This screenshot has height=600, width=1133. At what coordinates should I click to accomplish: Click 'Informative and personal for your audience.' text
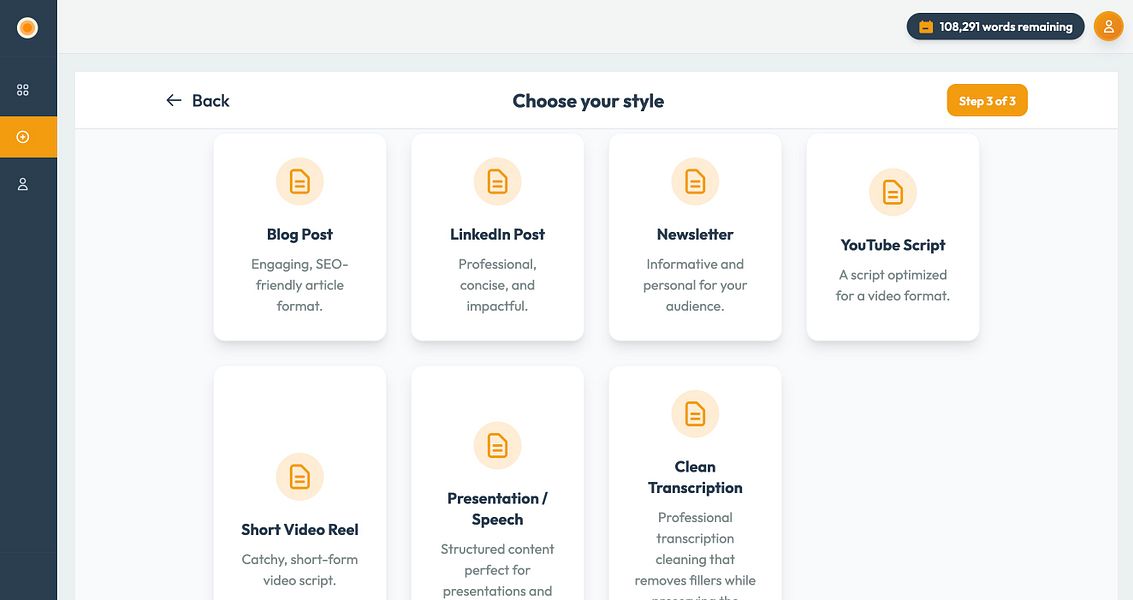[695, 285]
